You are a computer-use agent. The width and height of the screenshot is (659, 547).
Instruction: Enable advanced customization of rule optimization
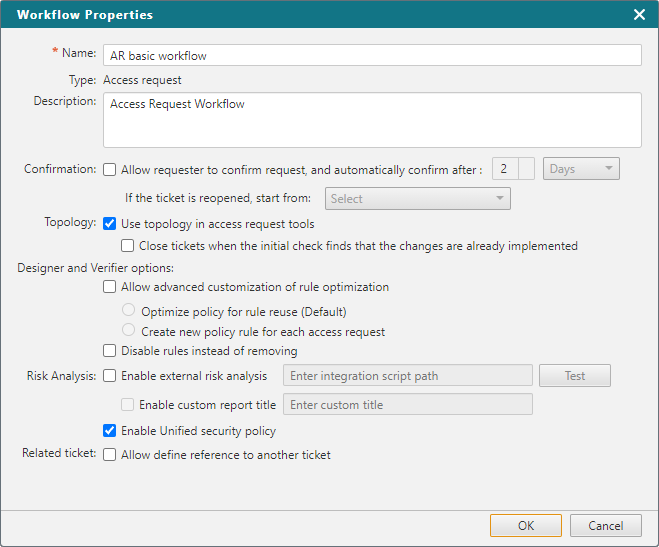pos(110,287)
